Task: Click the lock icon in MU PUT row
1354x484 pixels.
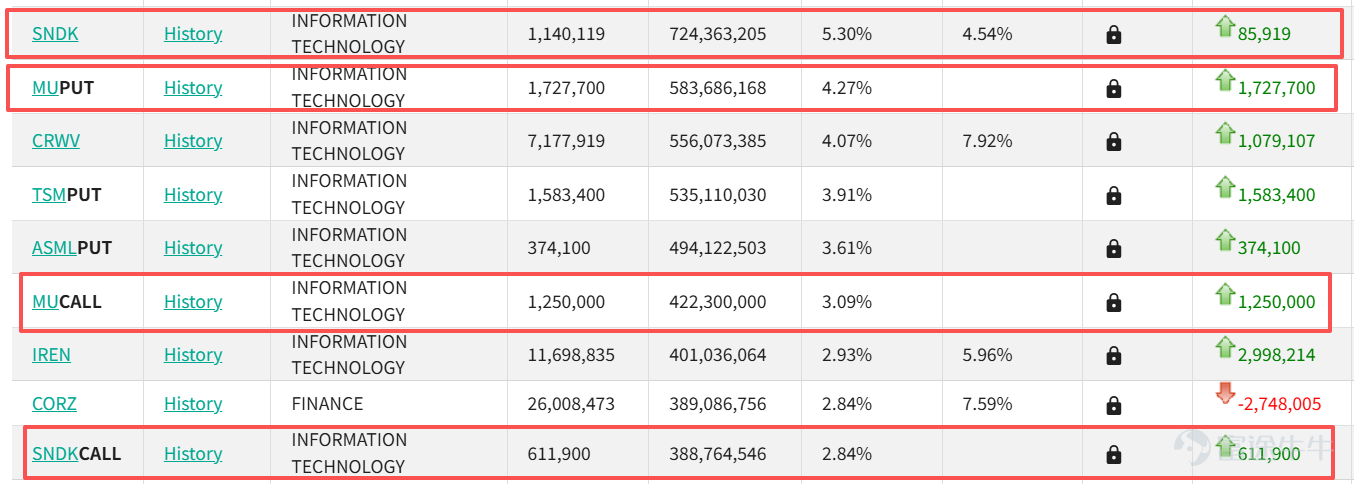Action: point(1114,88)
